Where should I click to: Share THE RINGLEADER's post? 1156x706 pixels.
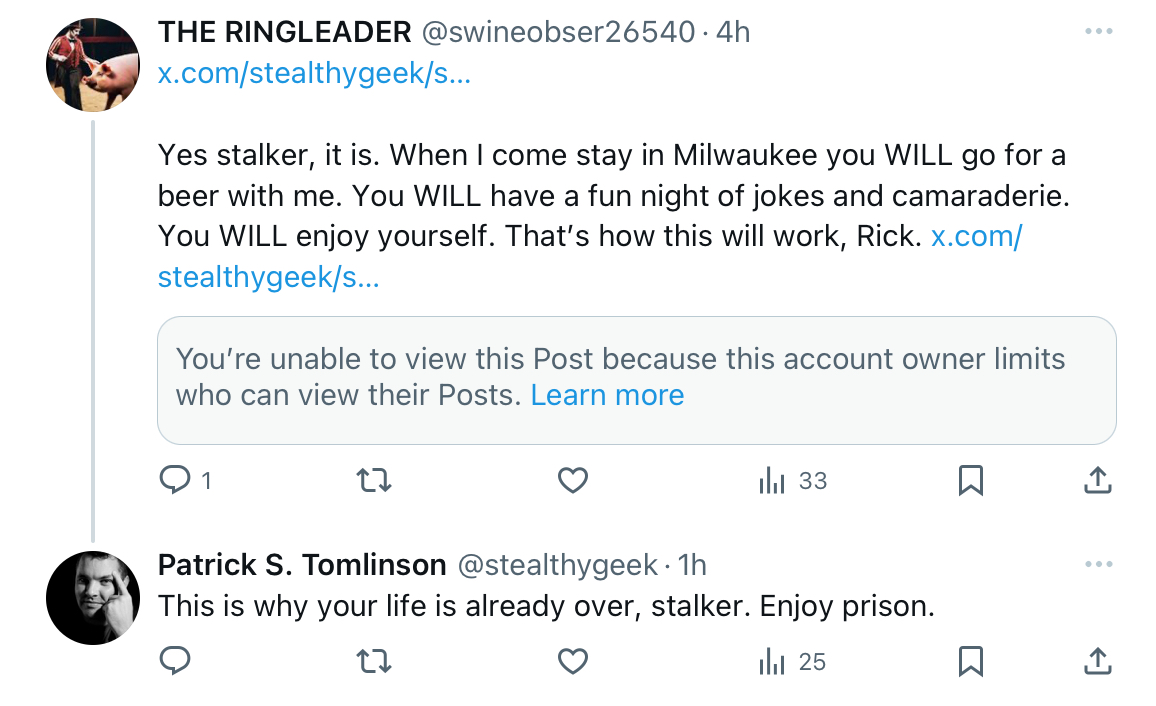tap(1098, 480)
